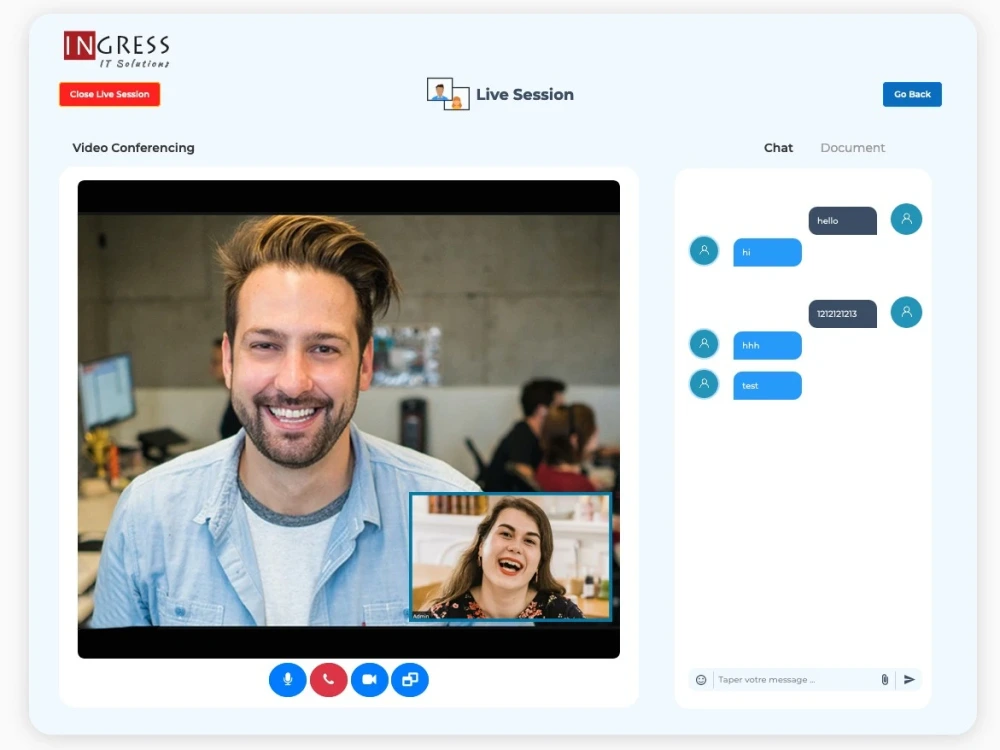Open the emoji picker in chat
The height and width of the screenshot is (750, 1000).
coord(701,680)
